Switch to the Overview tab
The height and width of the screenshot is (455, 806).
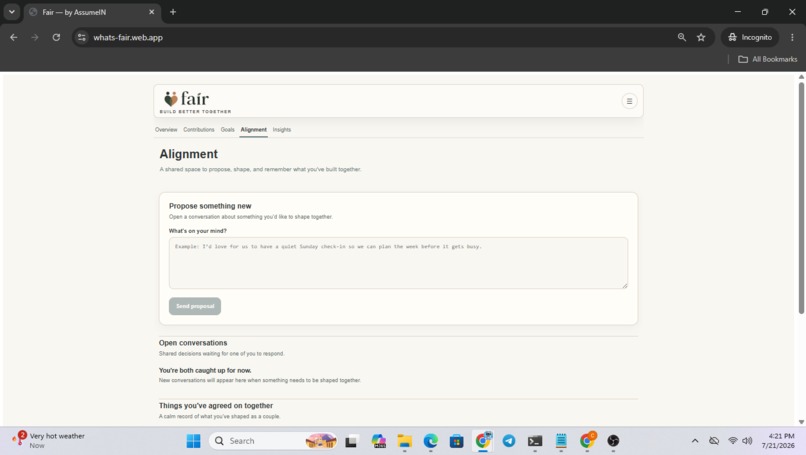(x=166, y=130)
